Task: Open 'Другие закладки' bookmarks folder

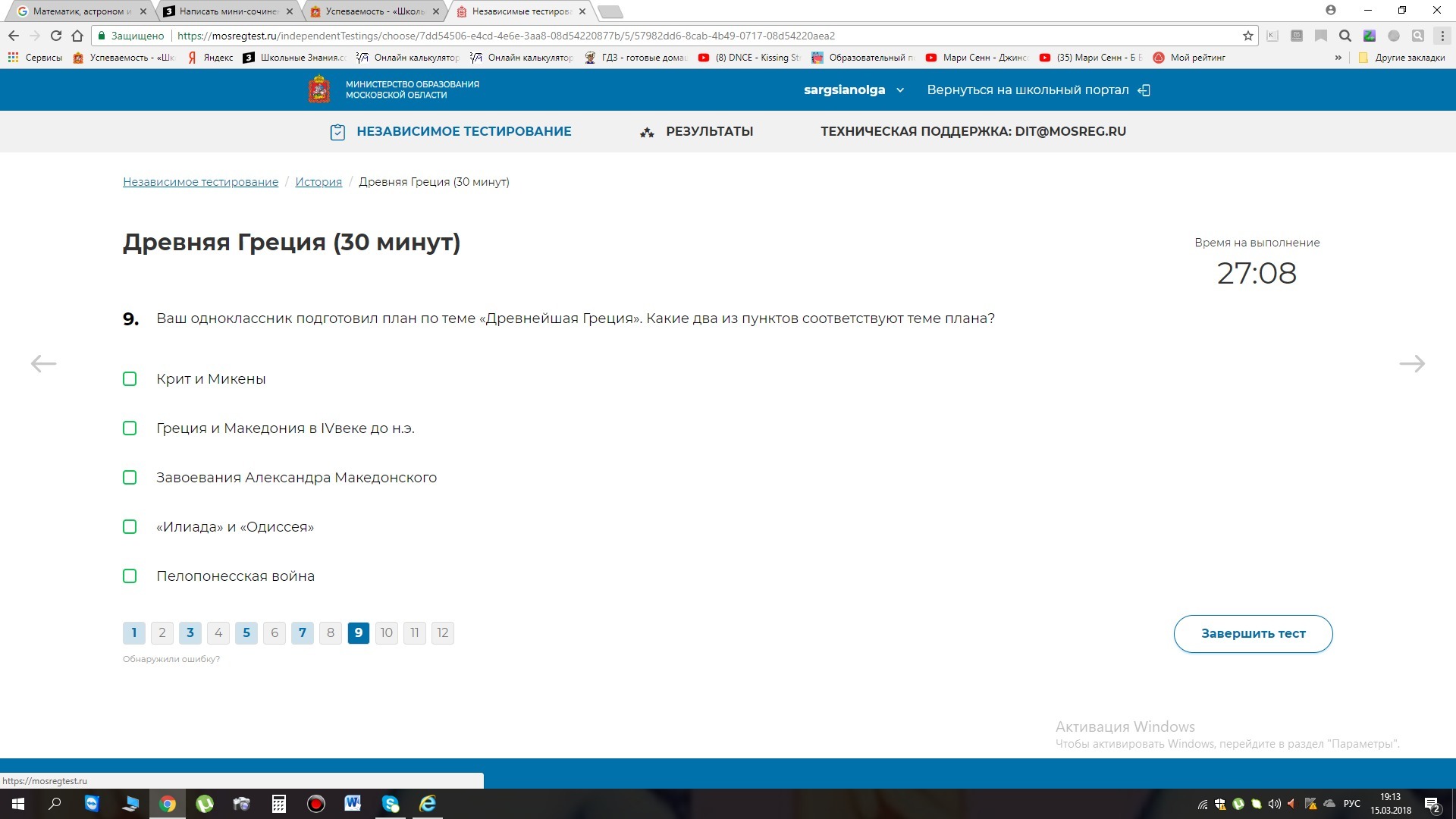Action: click(x=1401, y=58)
